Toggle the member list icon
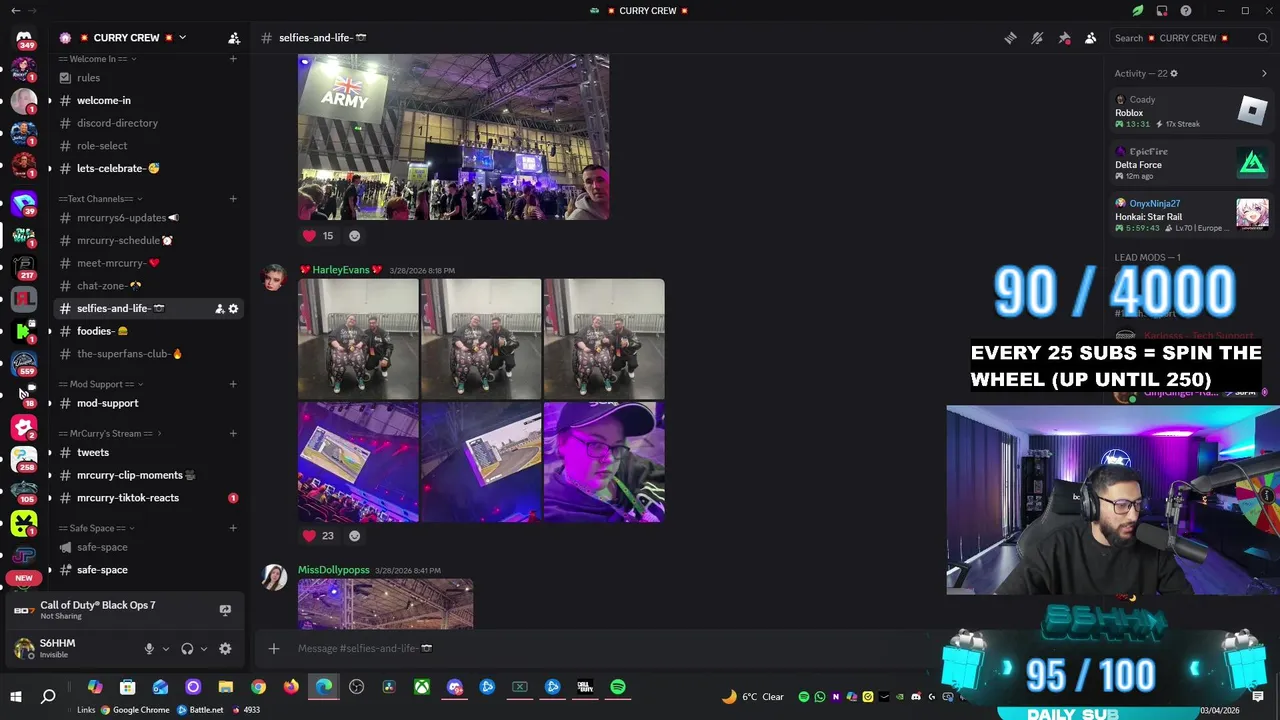The image size is (1280, 720). [1091, 38]
